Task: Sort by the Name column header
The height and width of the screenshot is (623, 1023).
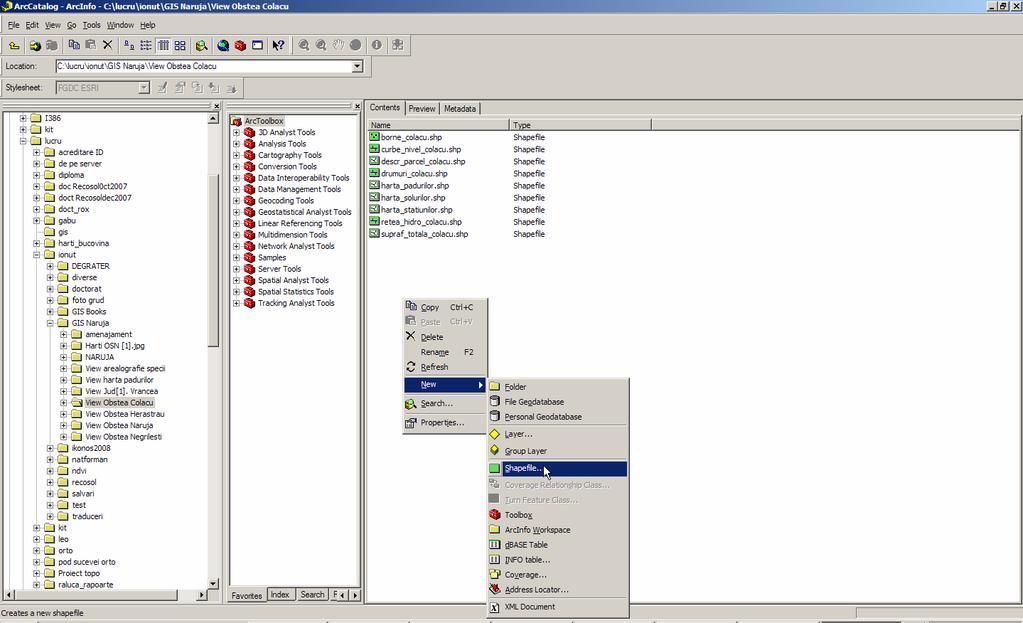Action: (x=438, y=125)
